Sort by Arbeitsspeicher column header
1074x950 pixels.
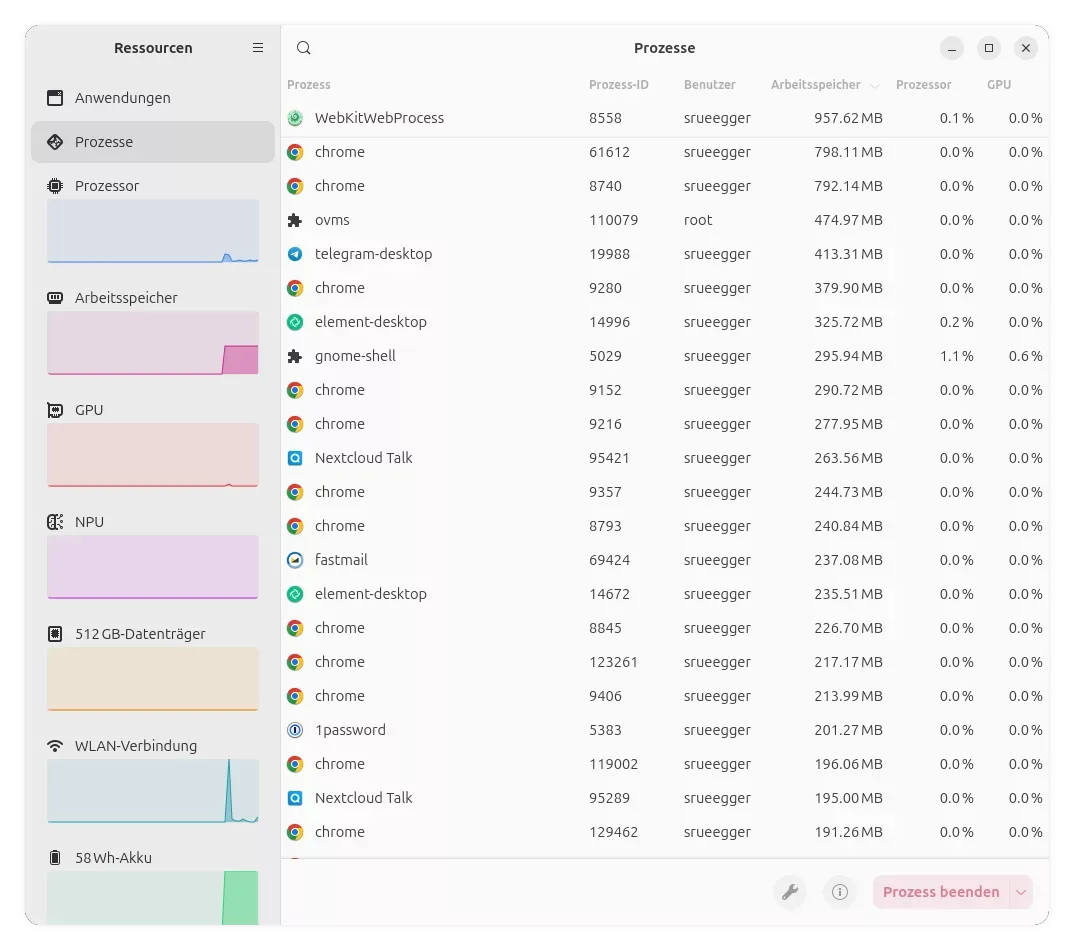pos(815,85)
